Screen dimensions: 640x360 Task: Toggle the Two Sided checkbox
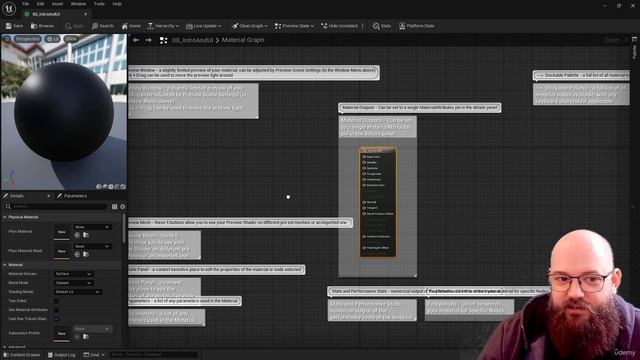(x=57, y=301)
